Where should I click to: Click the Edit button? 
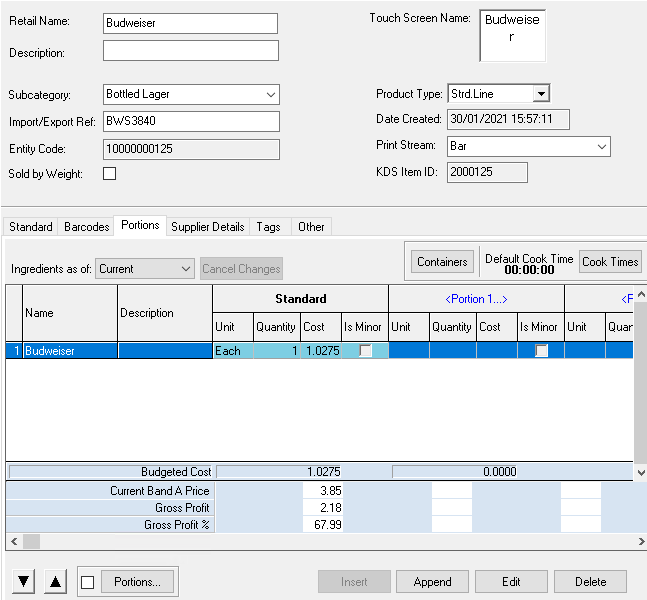point(511,582)
